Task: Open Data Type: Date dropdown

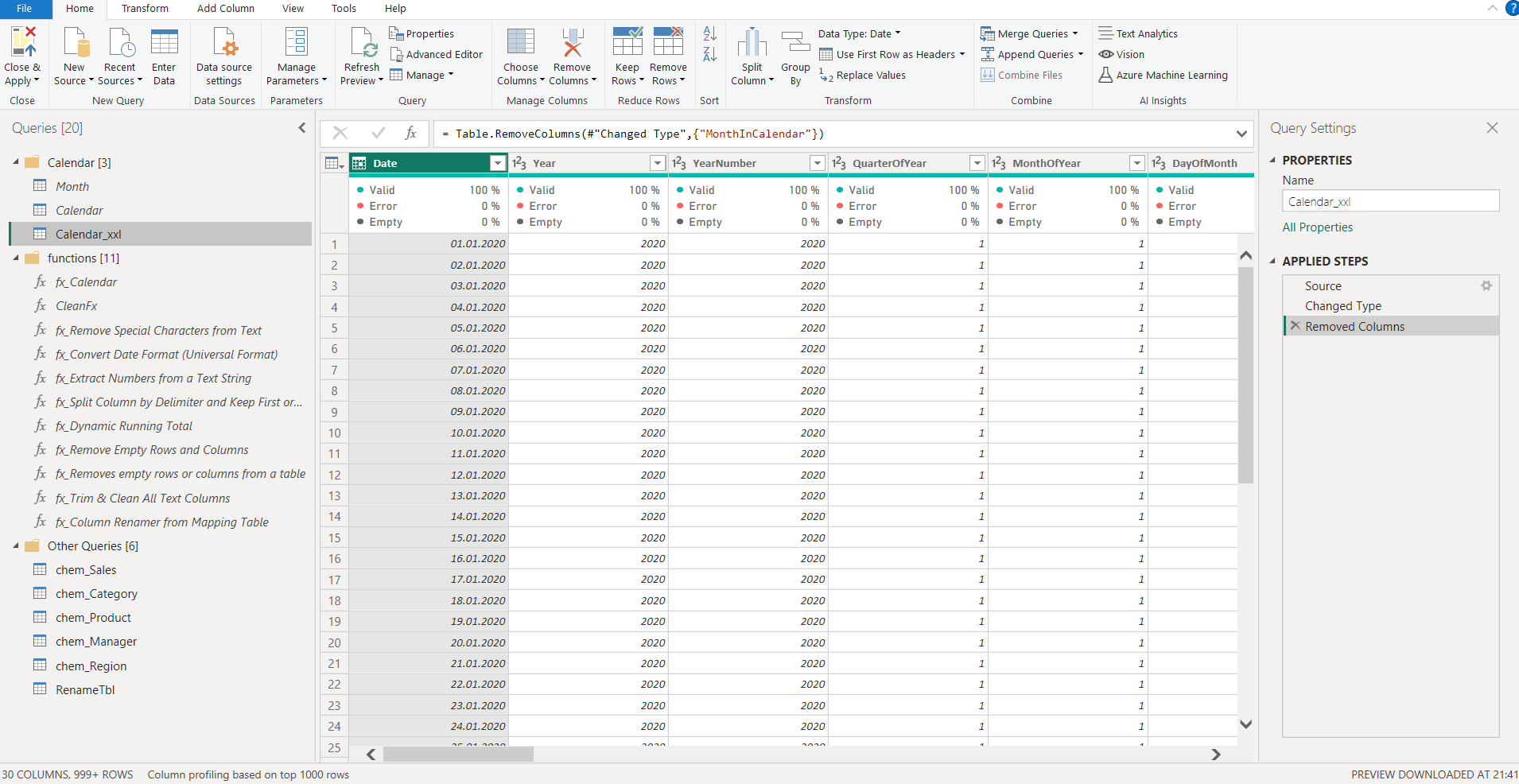Action: 860,33
